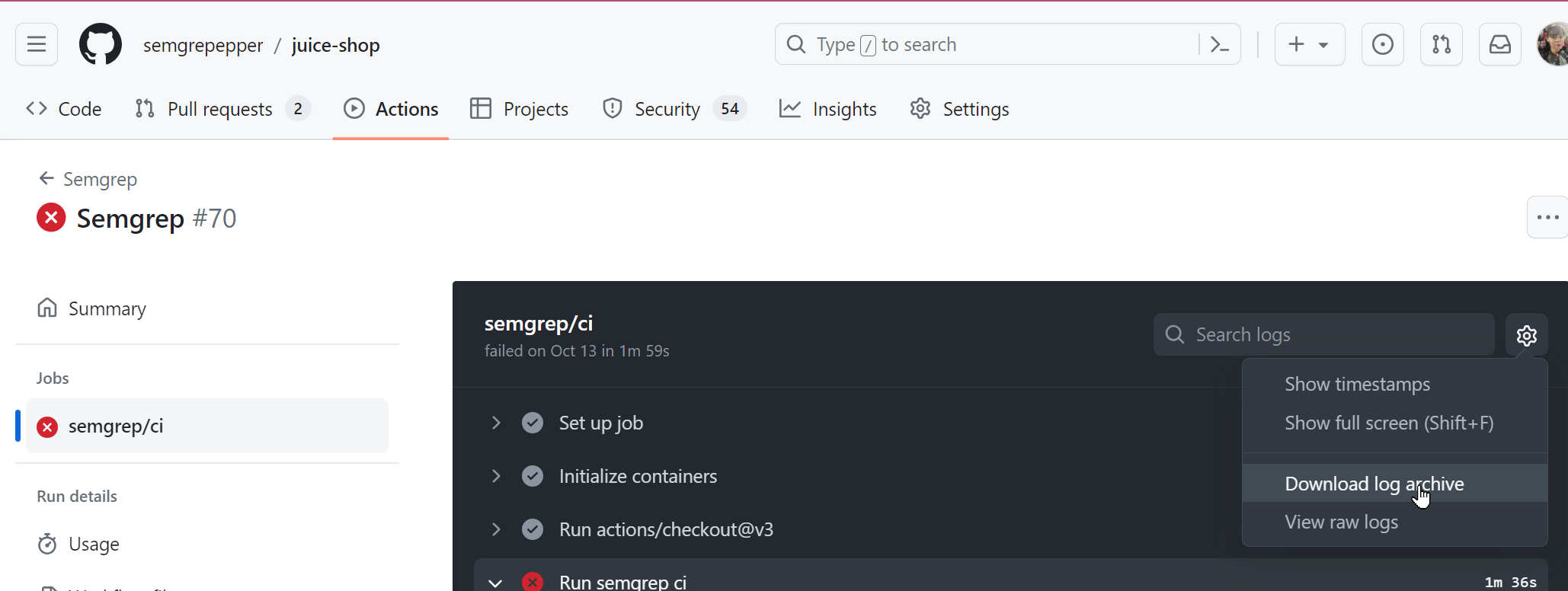The image size is (1568, 591).
Task: Open the issues icon in header
Action: 1382,44
